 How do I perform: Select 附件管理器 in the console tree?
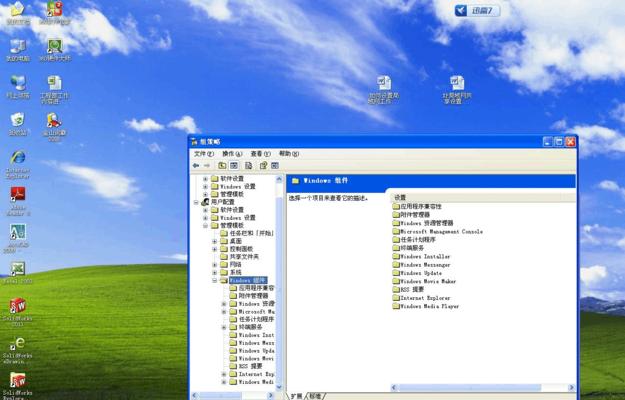254,296
